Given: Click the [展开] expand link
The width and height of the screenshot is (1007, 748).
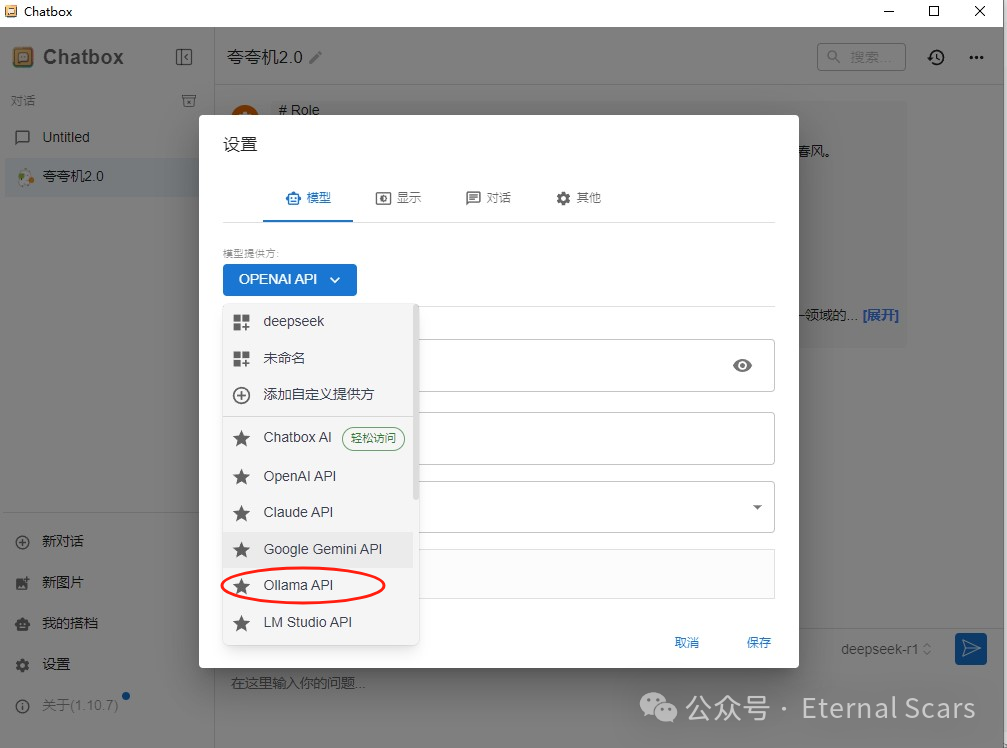Looking at the screenshot, I should pyautogui.click(x=880, y=315).
